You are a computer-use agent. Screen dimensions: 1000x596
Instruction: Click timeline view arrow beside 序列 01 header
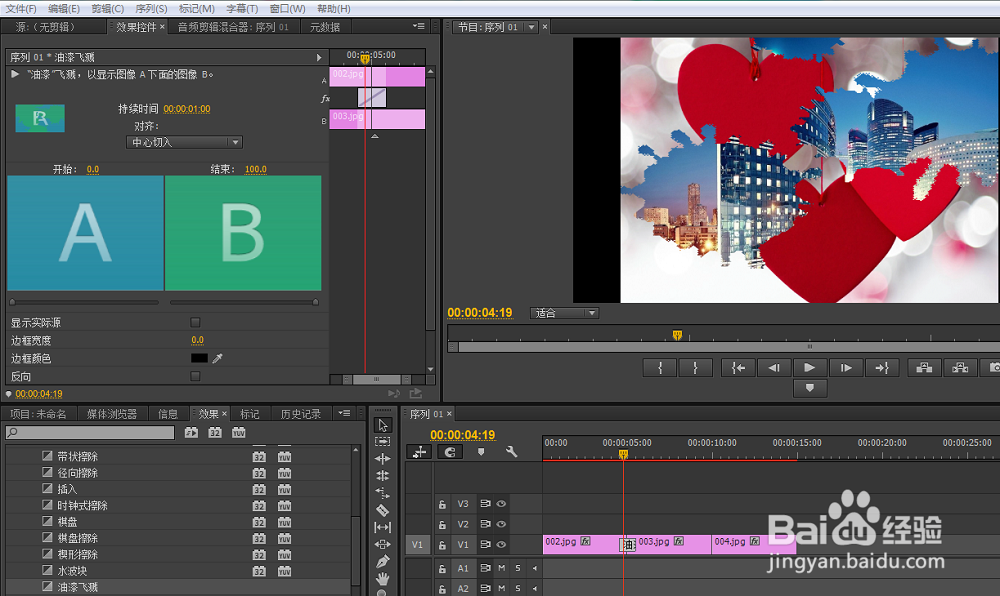319,57
